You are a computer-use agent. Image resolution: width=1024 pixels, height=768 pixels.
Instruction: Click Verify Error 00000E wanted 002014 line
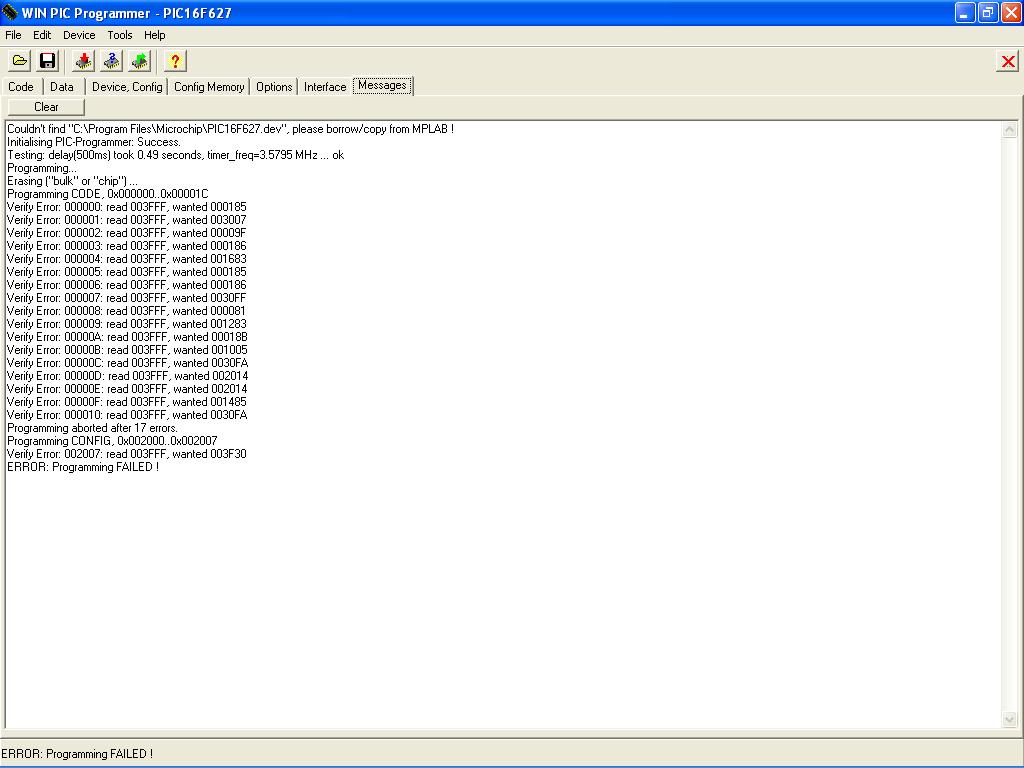(127, 389)
